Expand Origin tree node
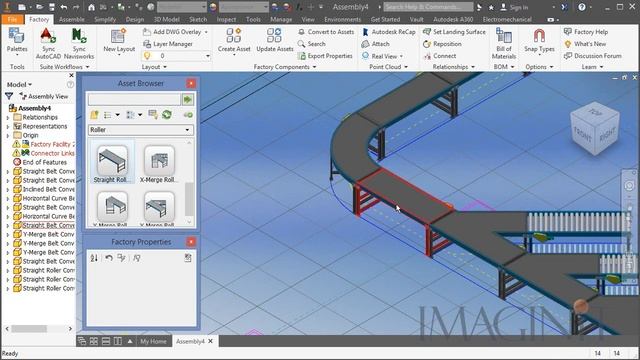This screenshot has width=640, height=360. click(x=7, y=136)
